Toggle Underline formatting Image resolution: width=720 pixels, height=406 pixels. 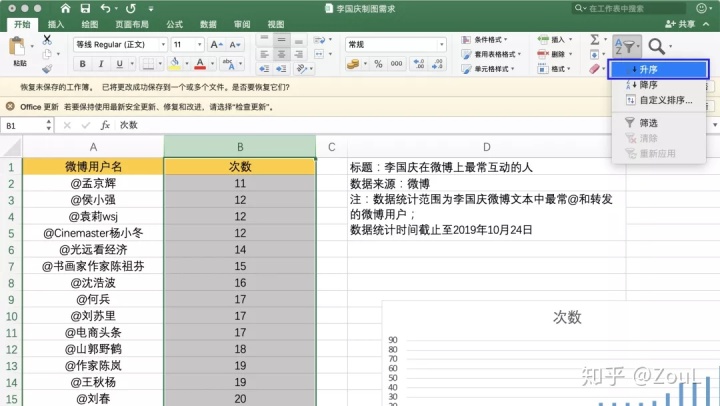119,64
